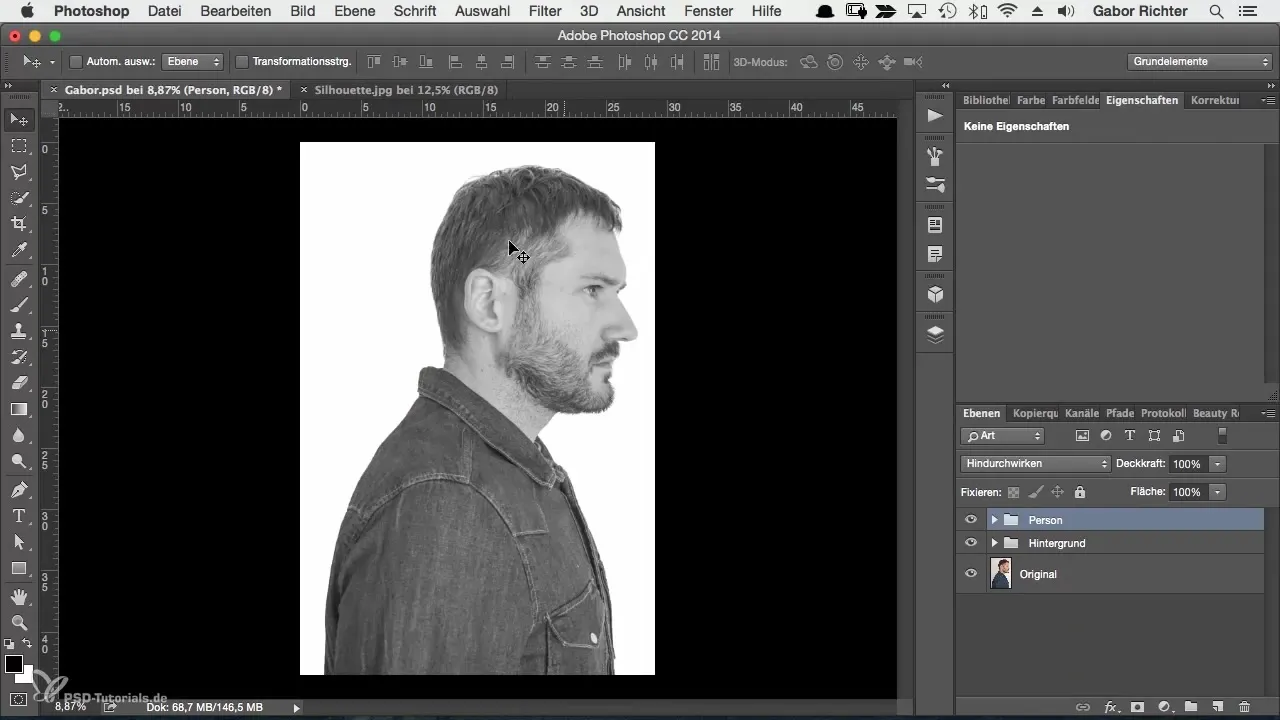Toggle lock transparent pixels

tap(1013, 492)
